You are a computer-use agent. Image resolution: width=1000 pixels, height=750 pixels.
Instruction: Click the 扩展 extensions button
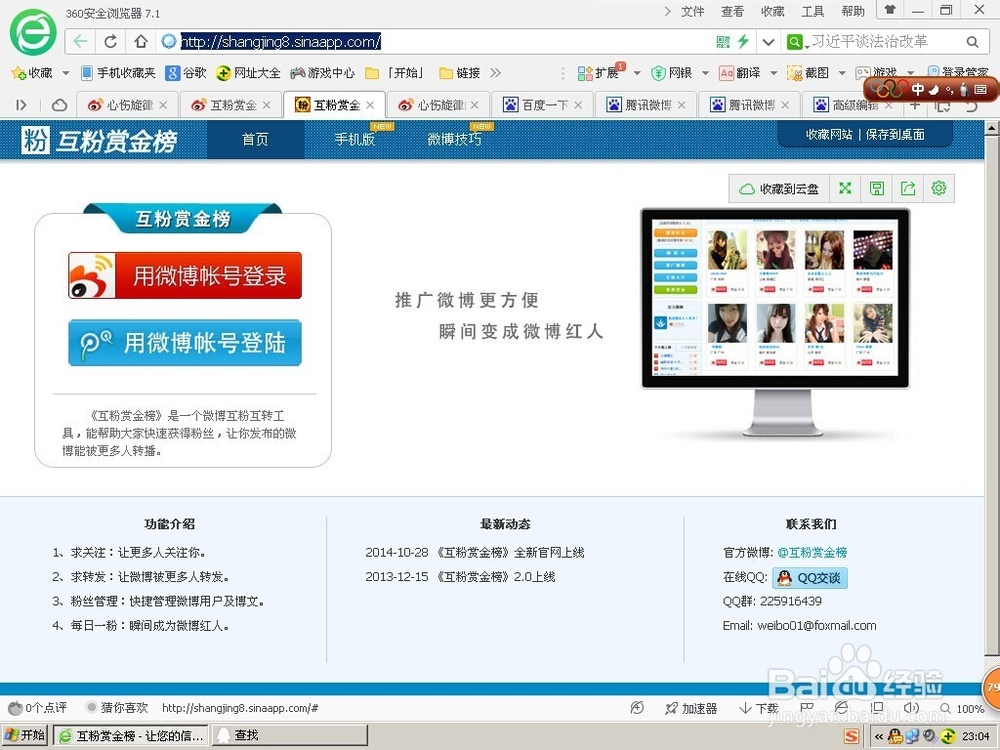tap(599, 73)
